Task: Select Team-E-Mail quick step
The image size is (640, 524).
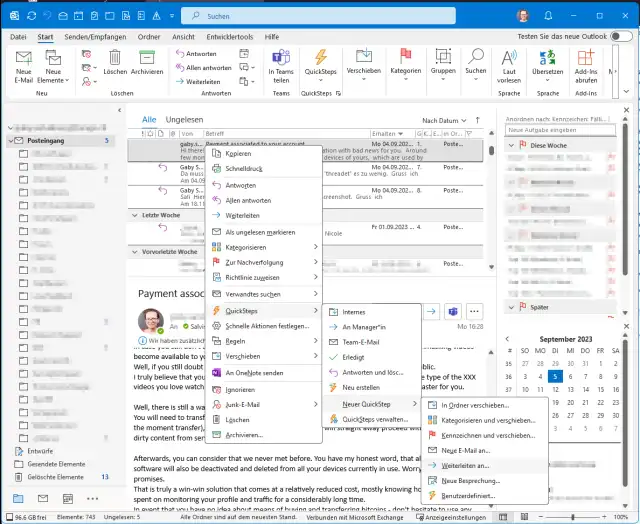Action: [x=371, y=342]
